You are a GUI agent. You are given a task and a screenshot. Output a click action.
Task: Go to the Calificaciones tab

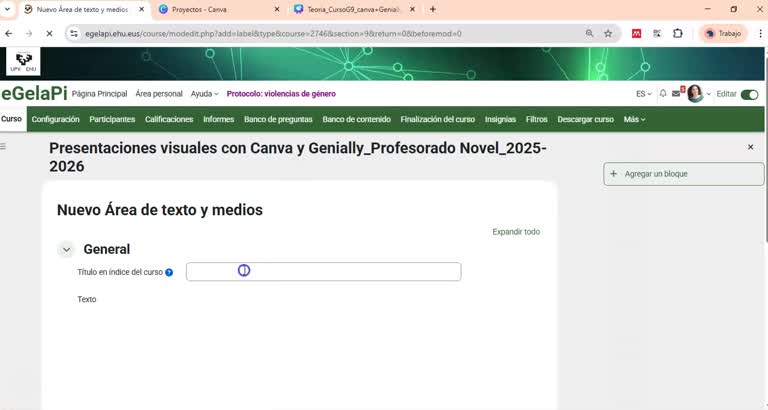[x=169, y=119]
